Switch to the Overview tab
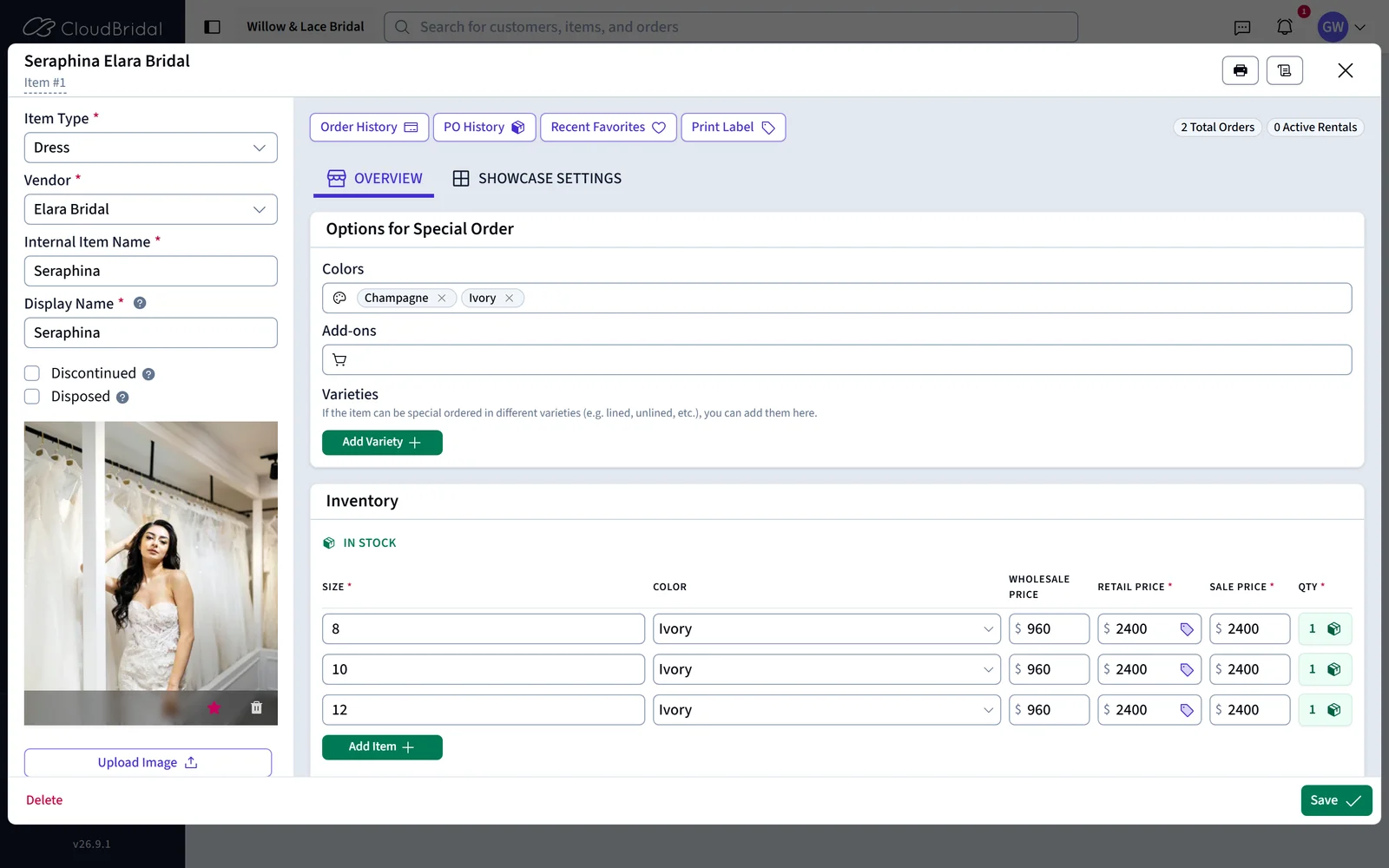The image size is (1389, 868). (x=374, y=179)
